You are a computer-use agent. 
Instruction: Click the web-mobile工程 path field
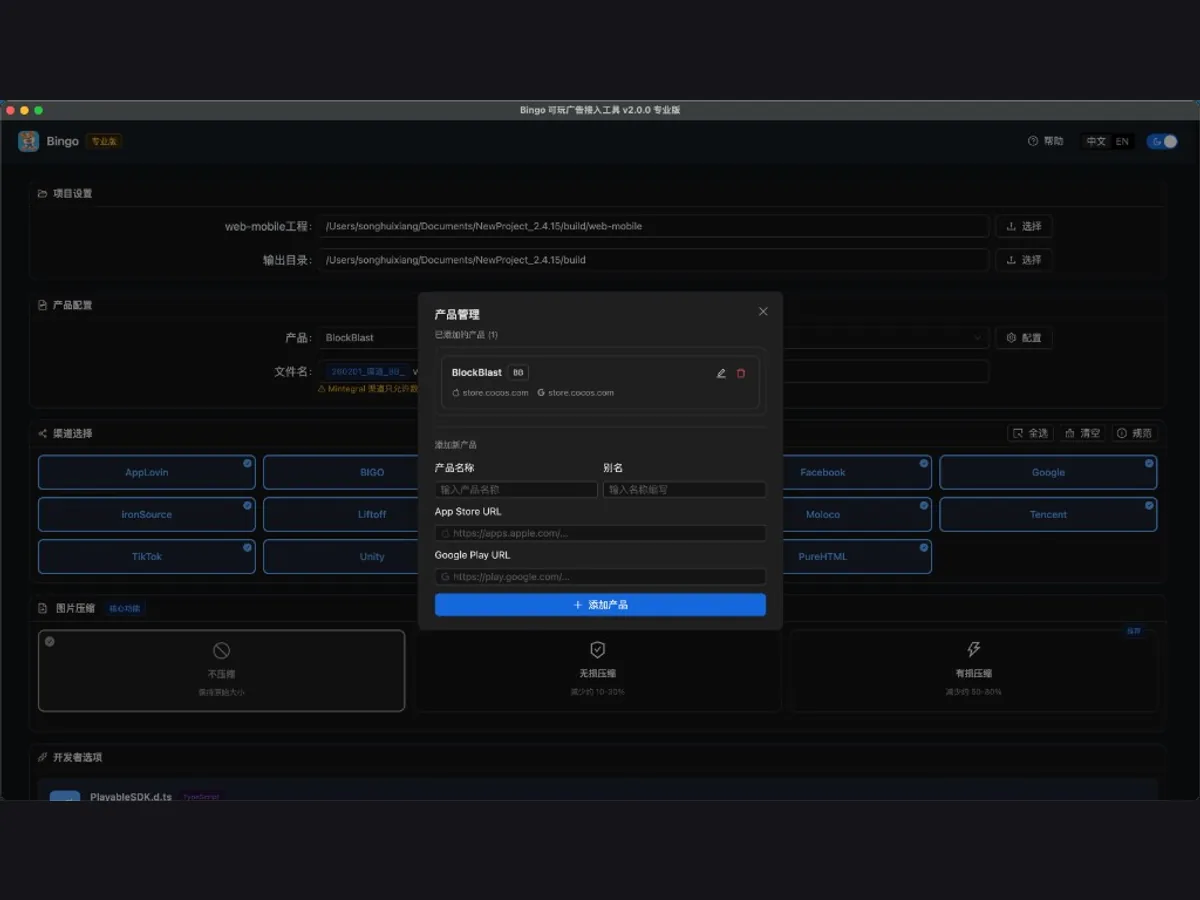tap(654, 226)
